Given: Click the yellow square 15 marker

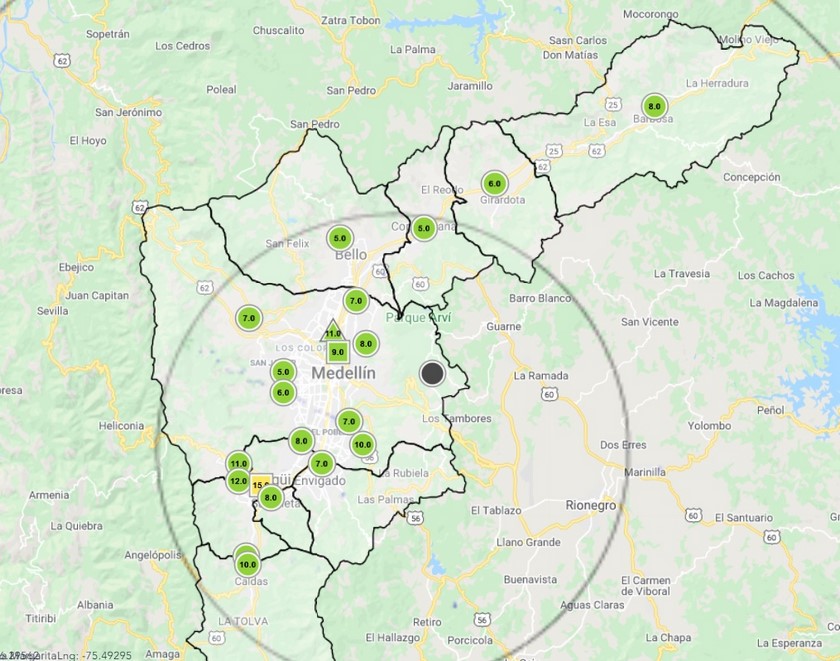Looking at the screenshot, I should pos(259,485).
